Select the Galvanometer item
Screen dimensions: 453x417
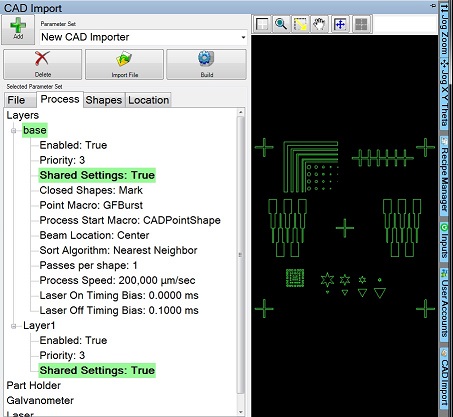click(40, 400)
